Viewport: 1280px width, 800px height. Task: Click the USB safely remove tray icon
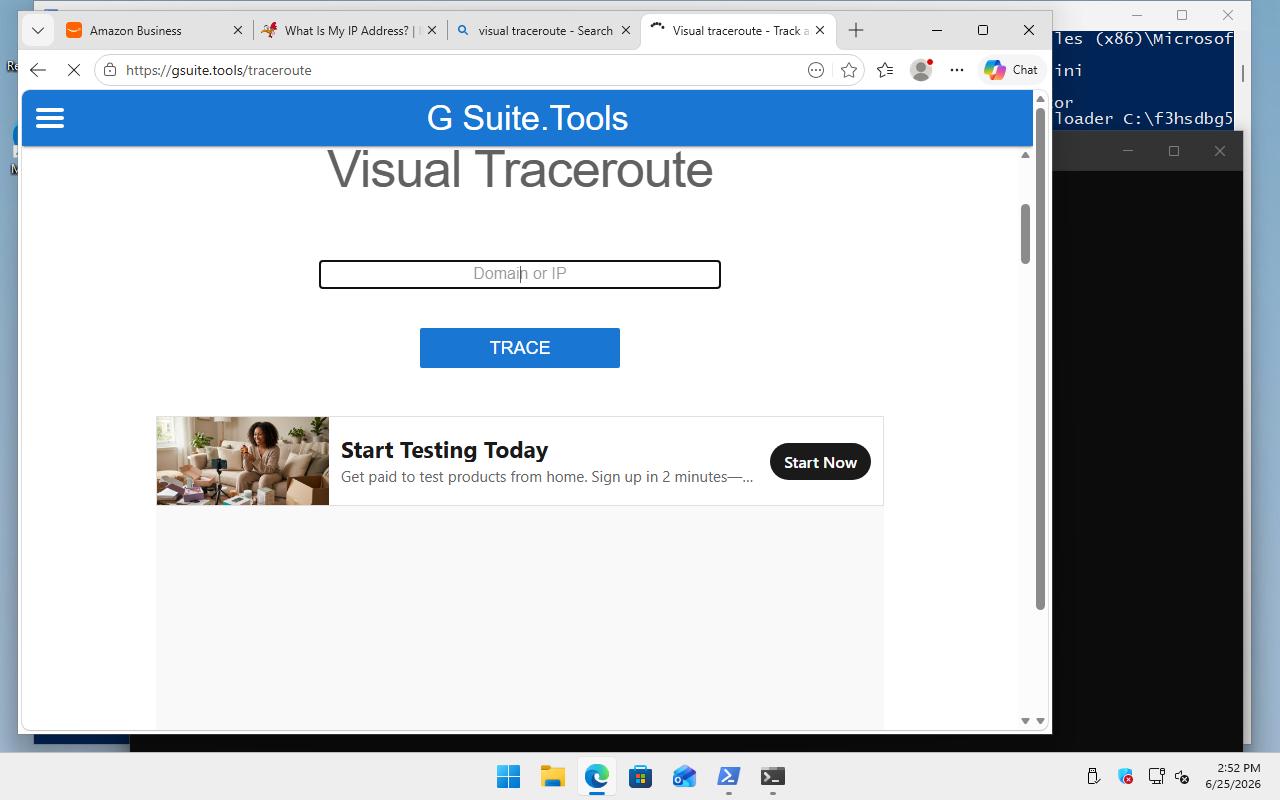pos(1093,777)
